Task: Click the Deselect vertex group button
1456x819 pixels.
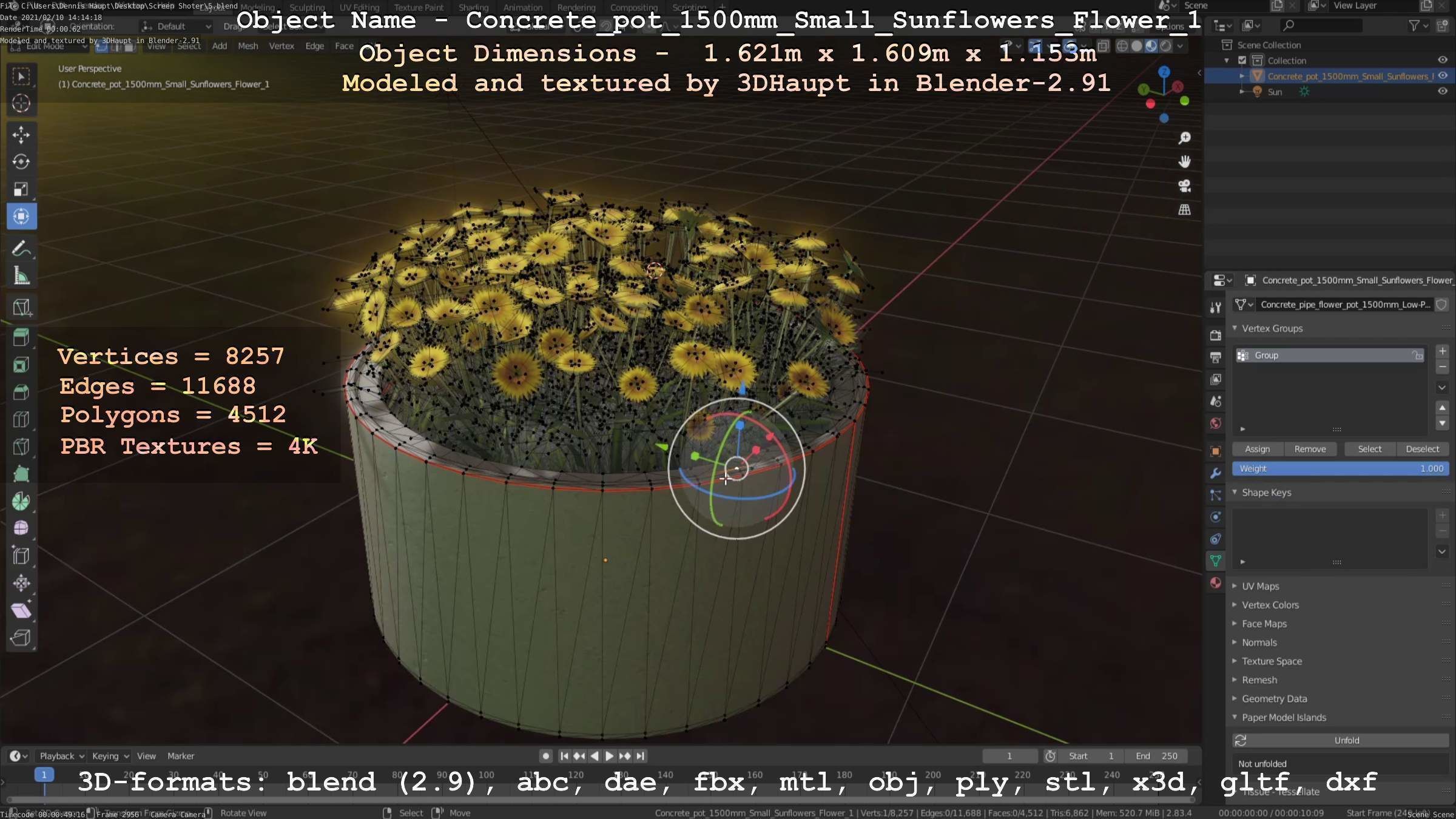Action: (x=1423, y=449)
